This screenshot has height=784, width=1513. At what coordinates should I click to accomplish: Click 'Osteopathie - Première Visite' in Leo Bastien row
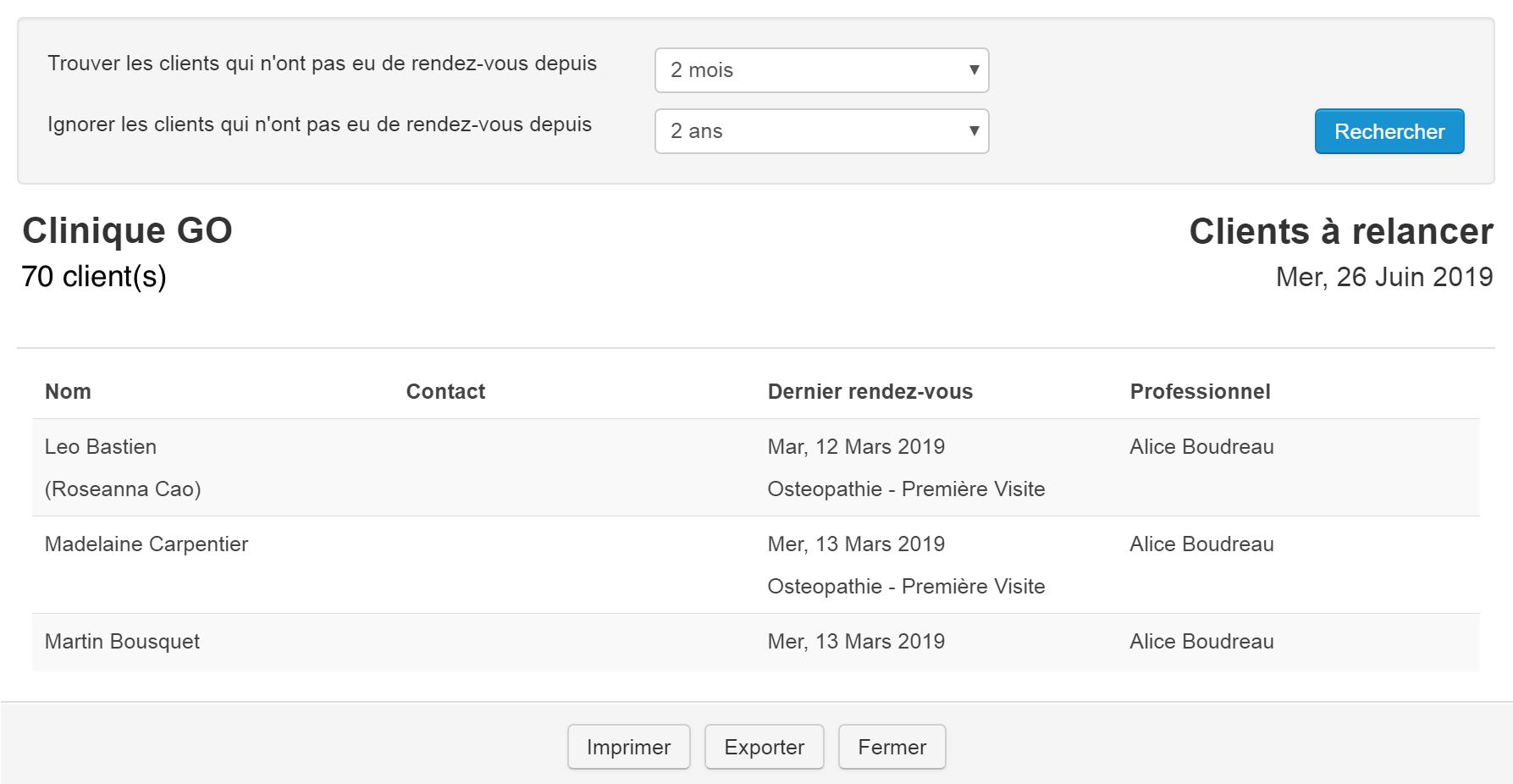pyautogui.click(x=906, y=489)
